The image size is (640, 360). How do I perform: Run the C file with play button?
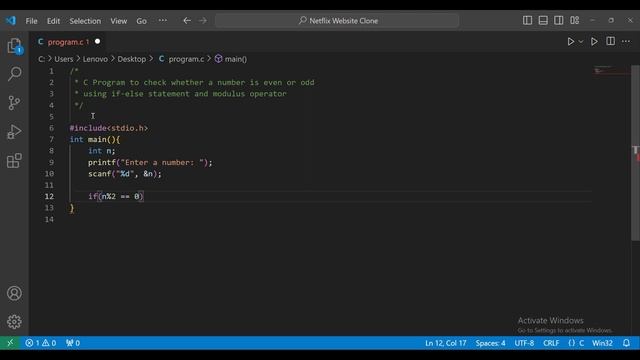tap(571, 42)
